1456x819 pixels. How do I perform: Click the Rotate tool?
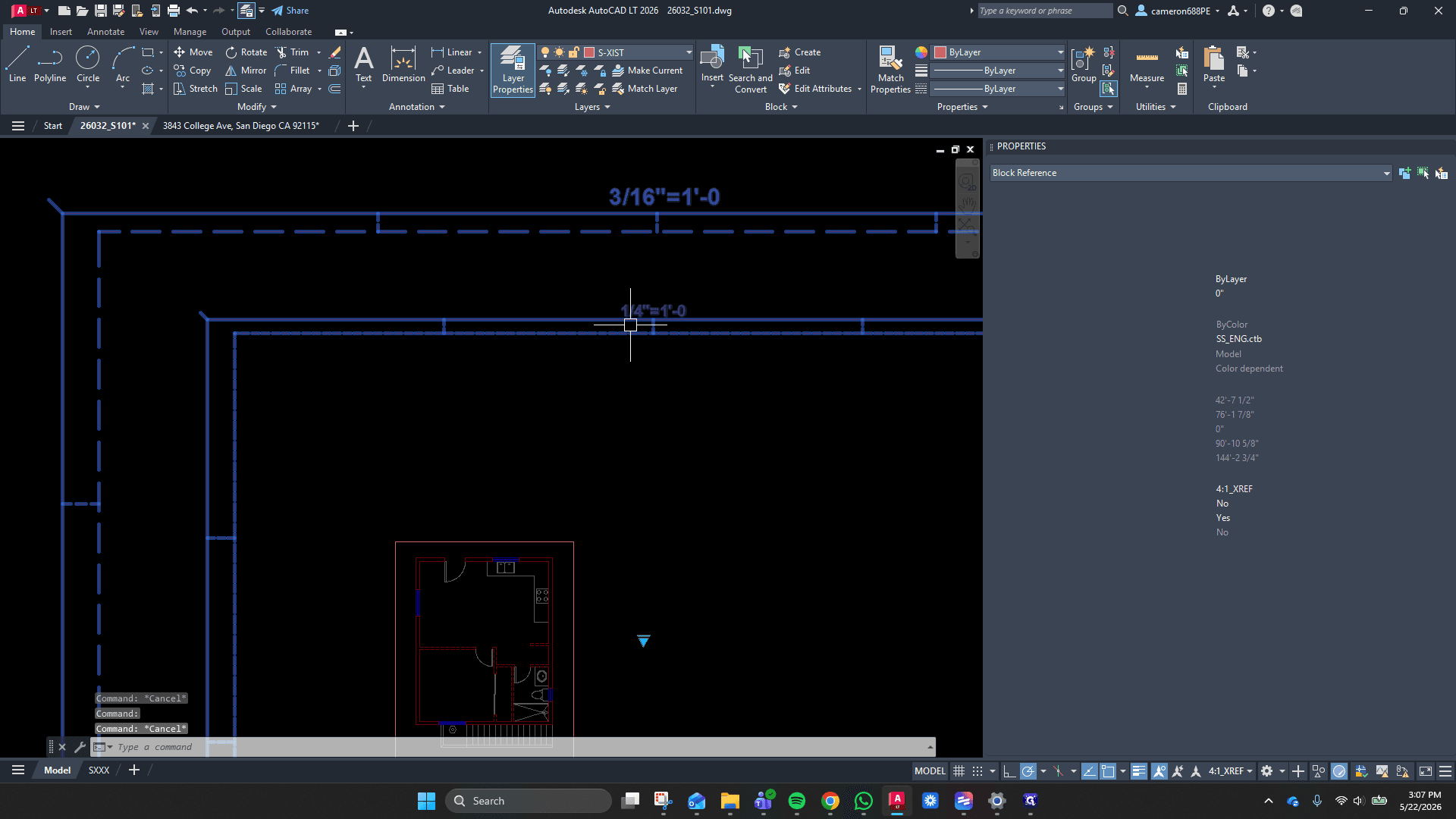(x=246, y=52)
